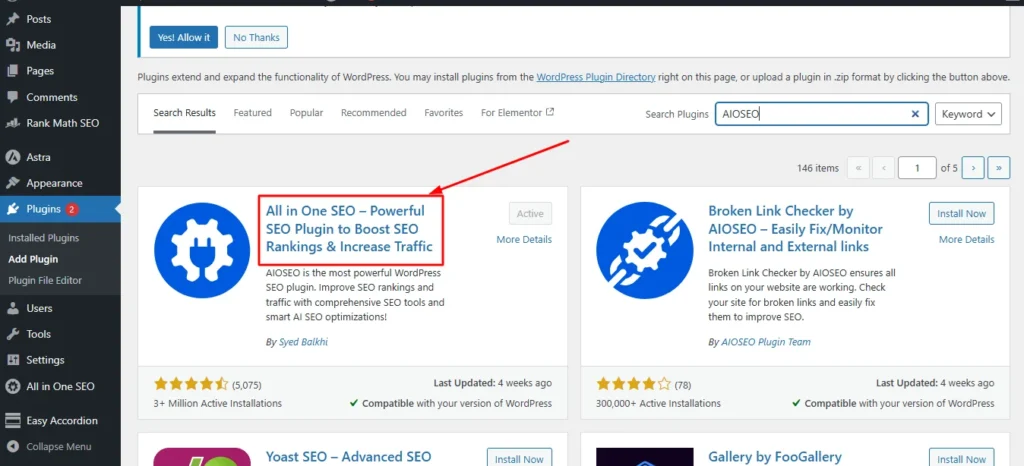Click the Users person icon
Image resolution: width=1024 pixels, height=466 pixels.
click(x=12, y=308)
